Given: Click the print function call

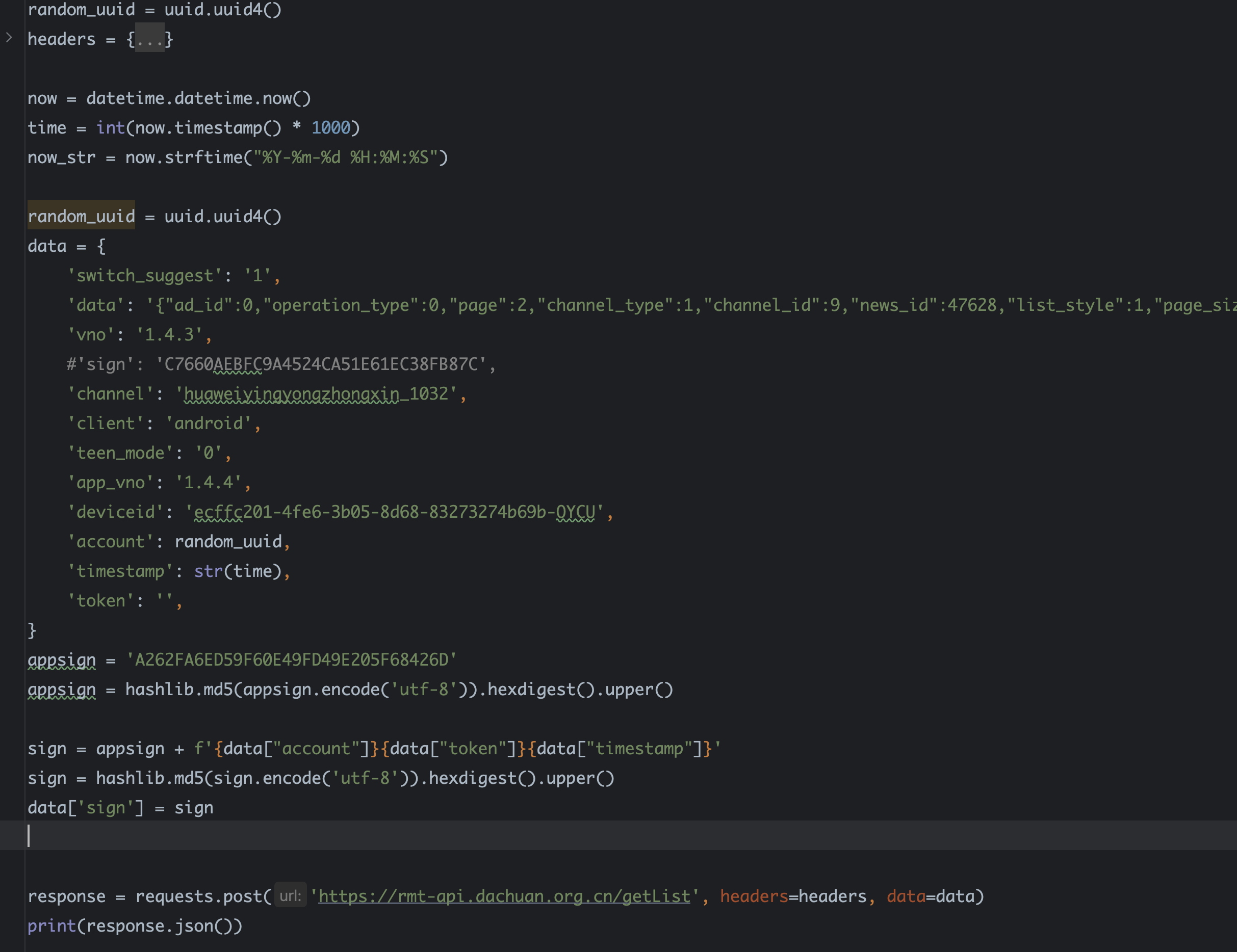Looking at the screenshot, I should click(51, 925).
